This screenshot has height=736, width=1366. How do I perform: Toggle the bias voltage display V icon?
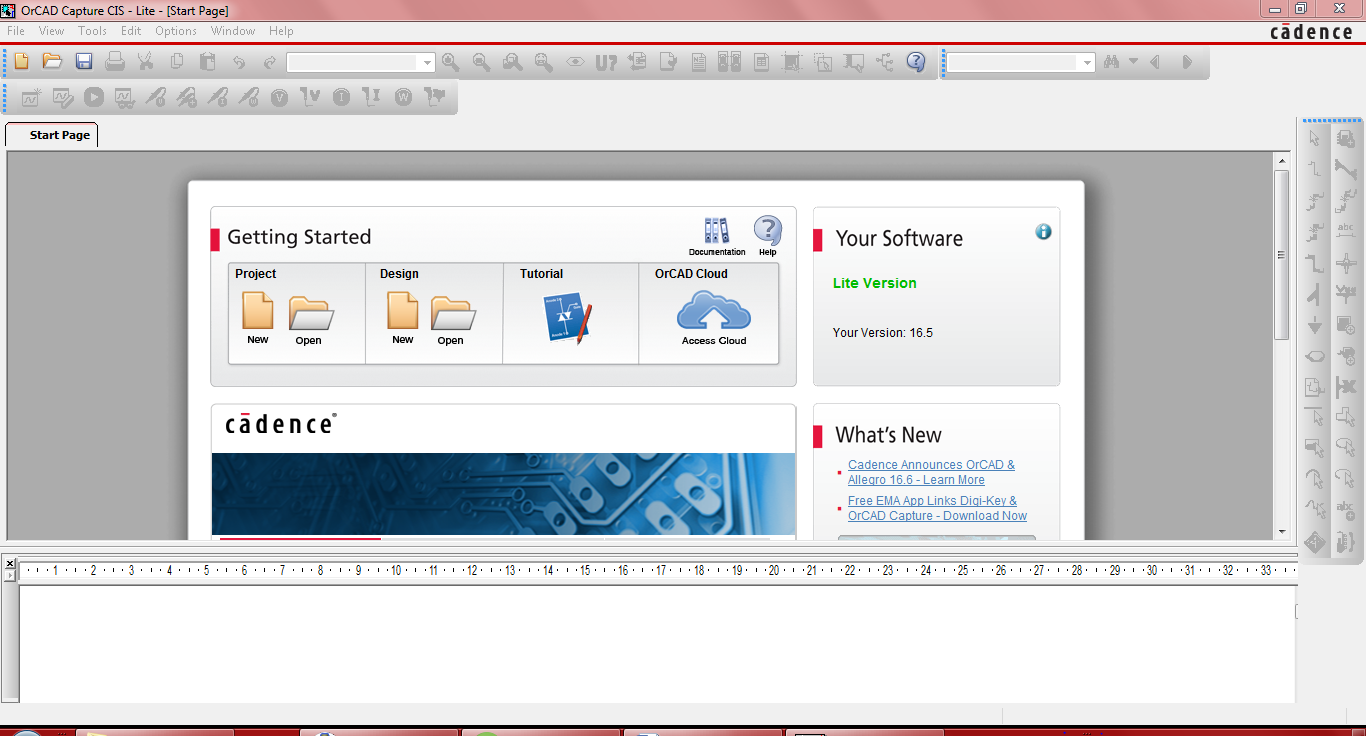[279, 98]
